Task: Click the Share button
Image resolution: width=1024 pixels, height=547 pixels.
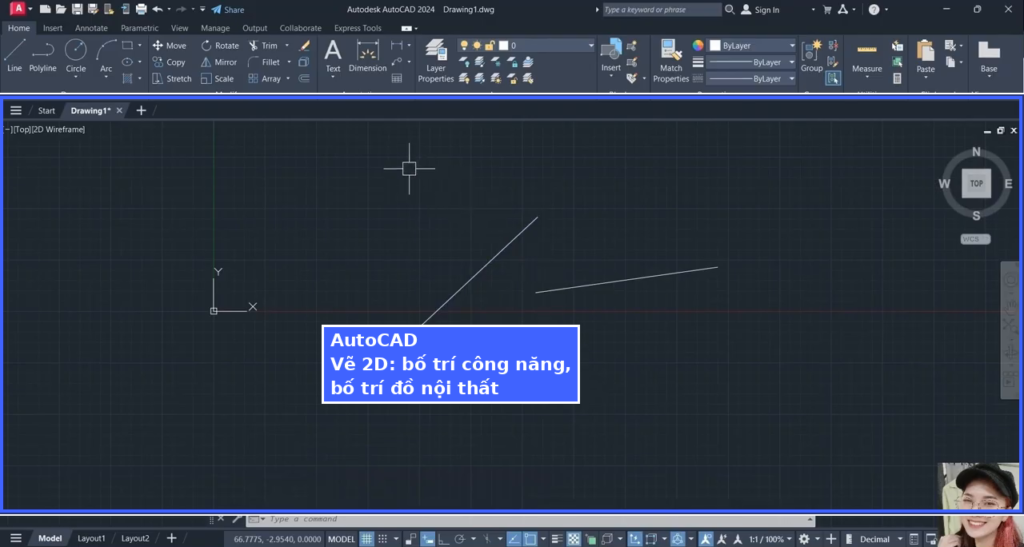Action: point(227,10)
